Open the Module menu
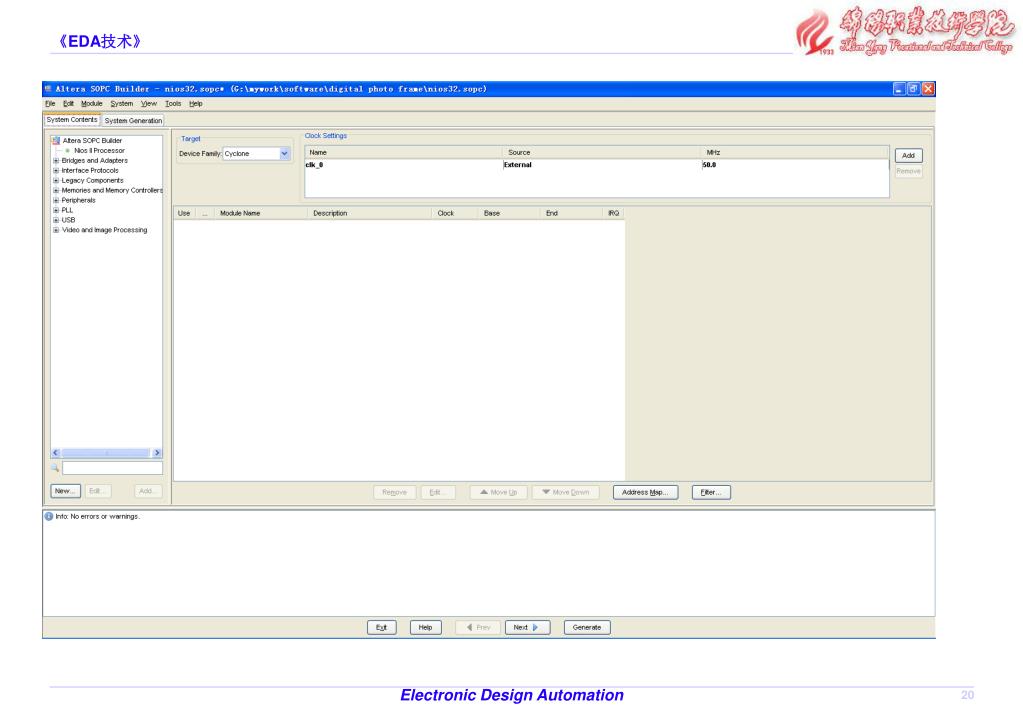Image resolution: width=1023 pixels, height=708 pixels. (92, 104)
